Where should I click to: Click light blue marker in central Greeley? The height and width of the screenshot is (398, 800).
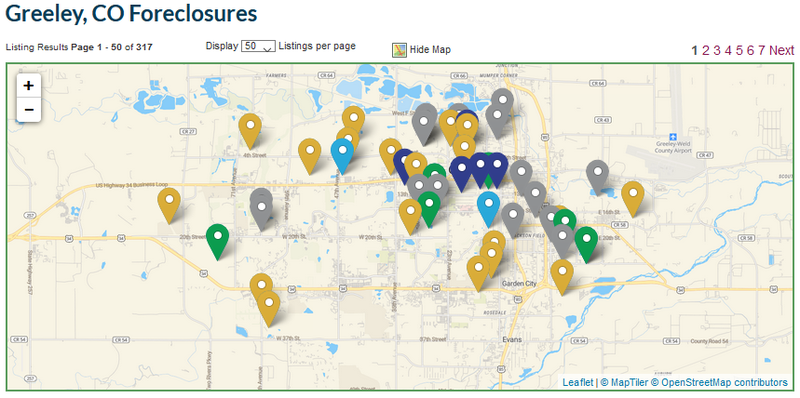tap(489, 209)
